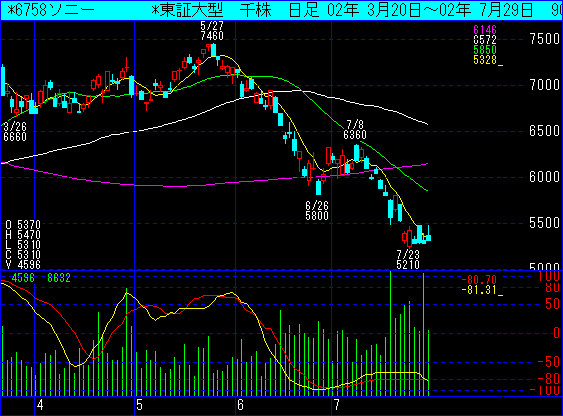Click the month 6 axis label
This screenshot has width=563, height=416.
point(240,405)
